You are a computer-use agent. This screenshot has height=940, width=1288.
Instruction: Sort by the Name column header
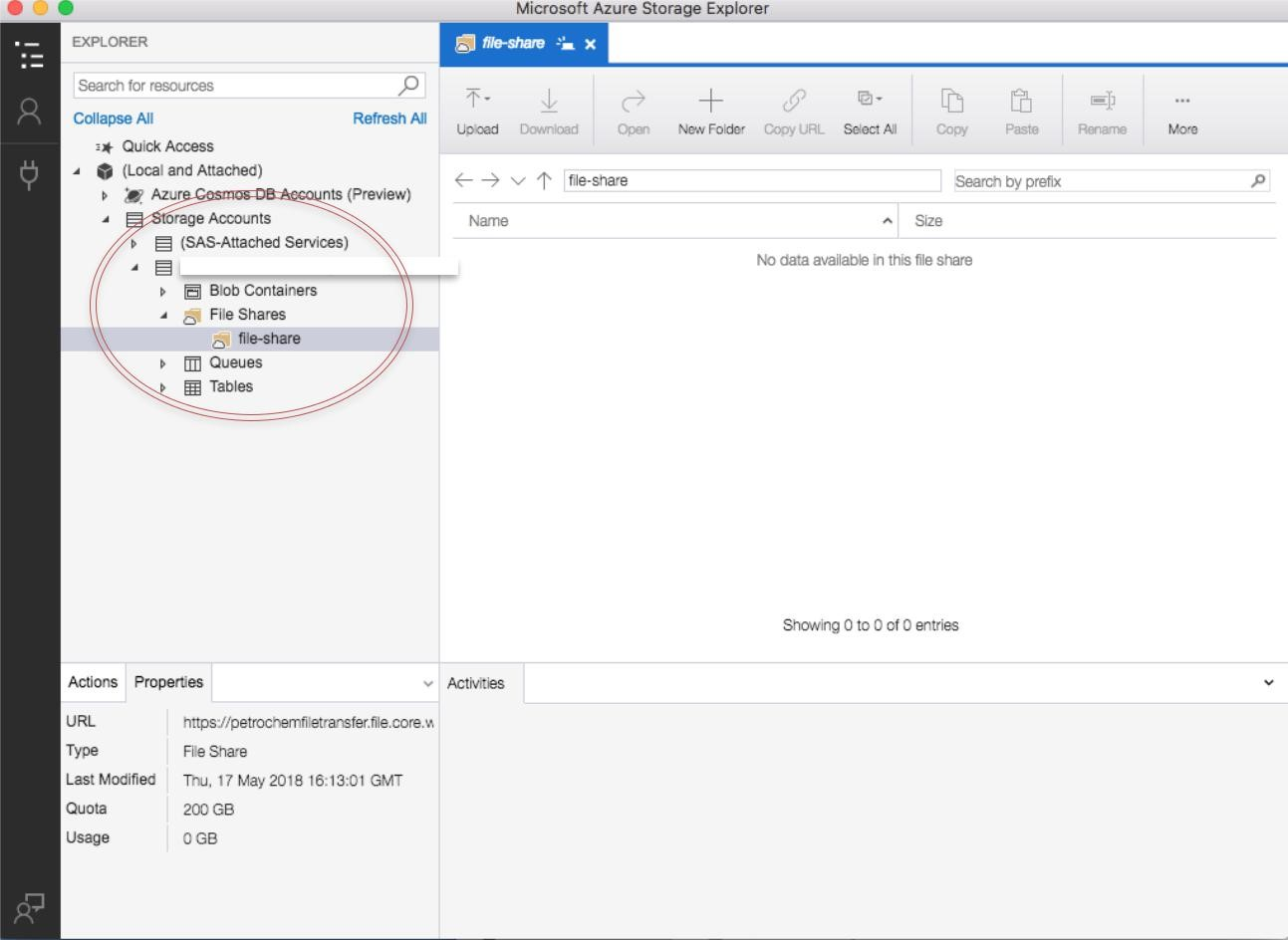point(674,221)
